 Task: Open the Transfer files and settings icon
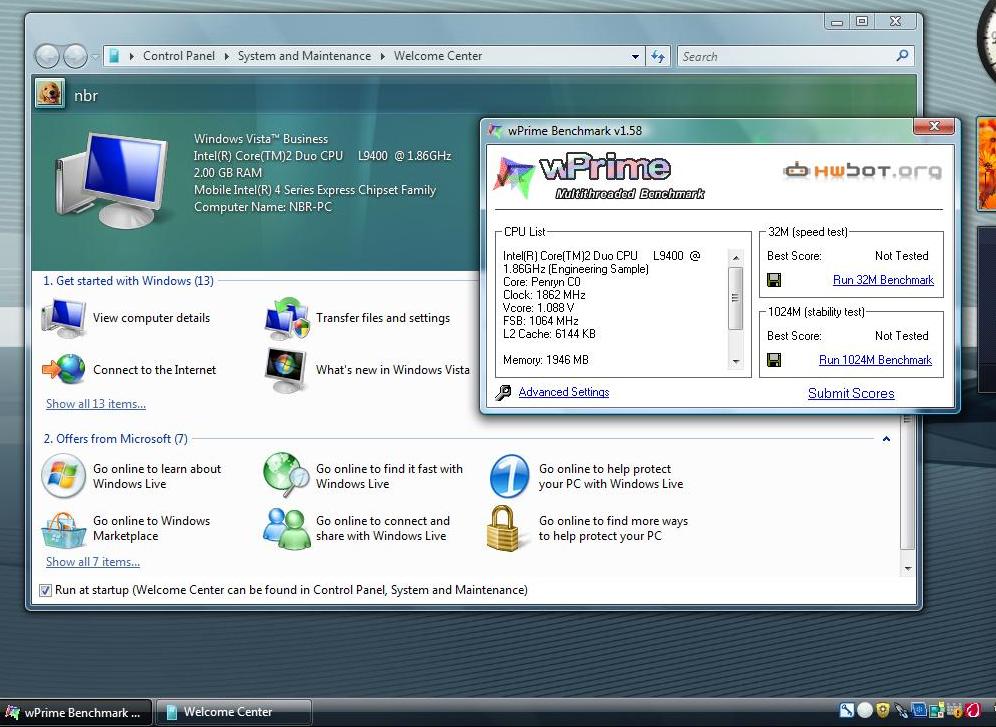(287, 317)
